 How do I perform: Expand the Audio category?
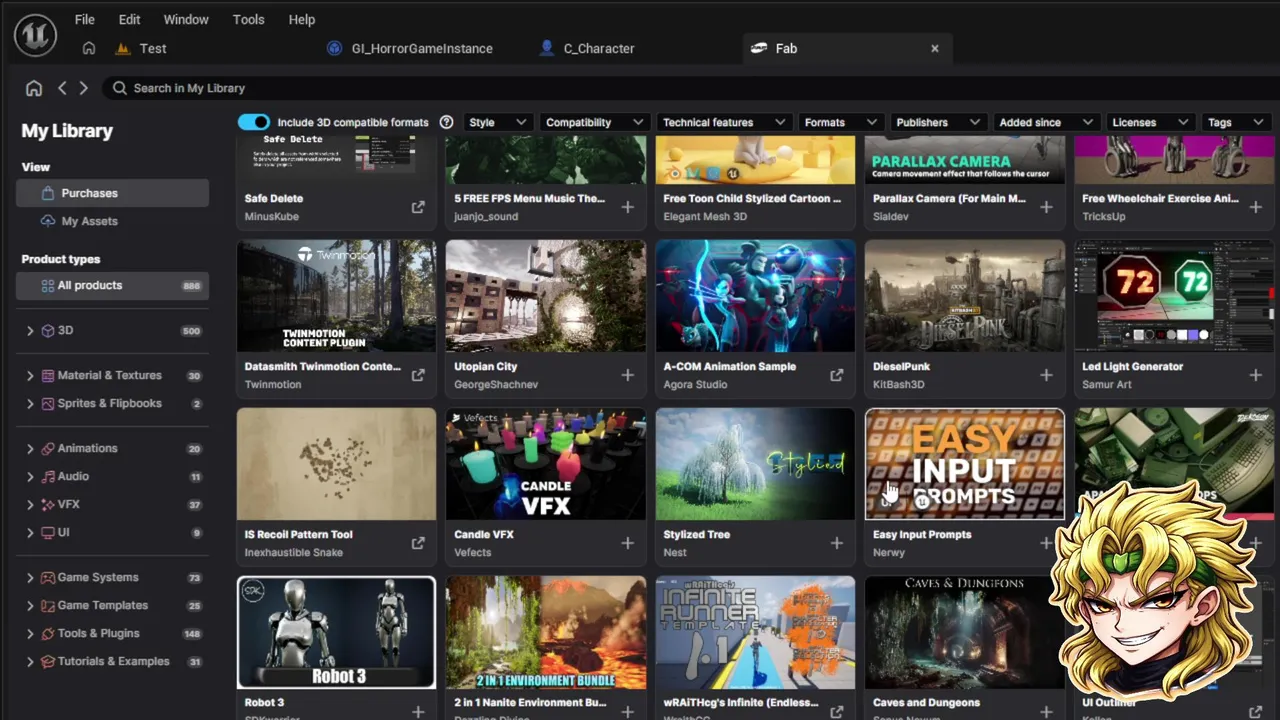[30, 477]
